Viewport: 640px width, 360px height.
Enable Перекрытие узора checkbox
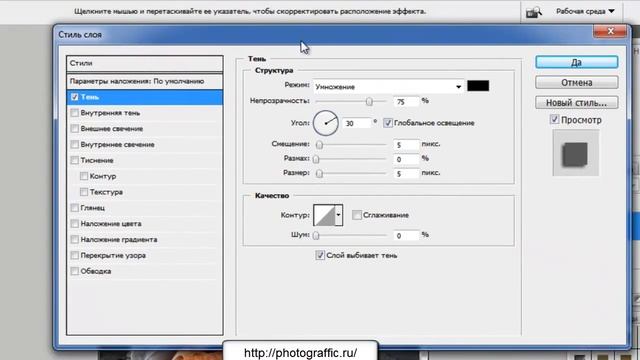pos(74,255)
